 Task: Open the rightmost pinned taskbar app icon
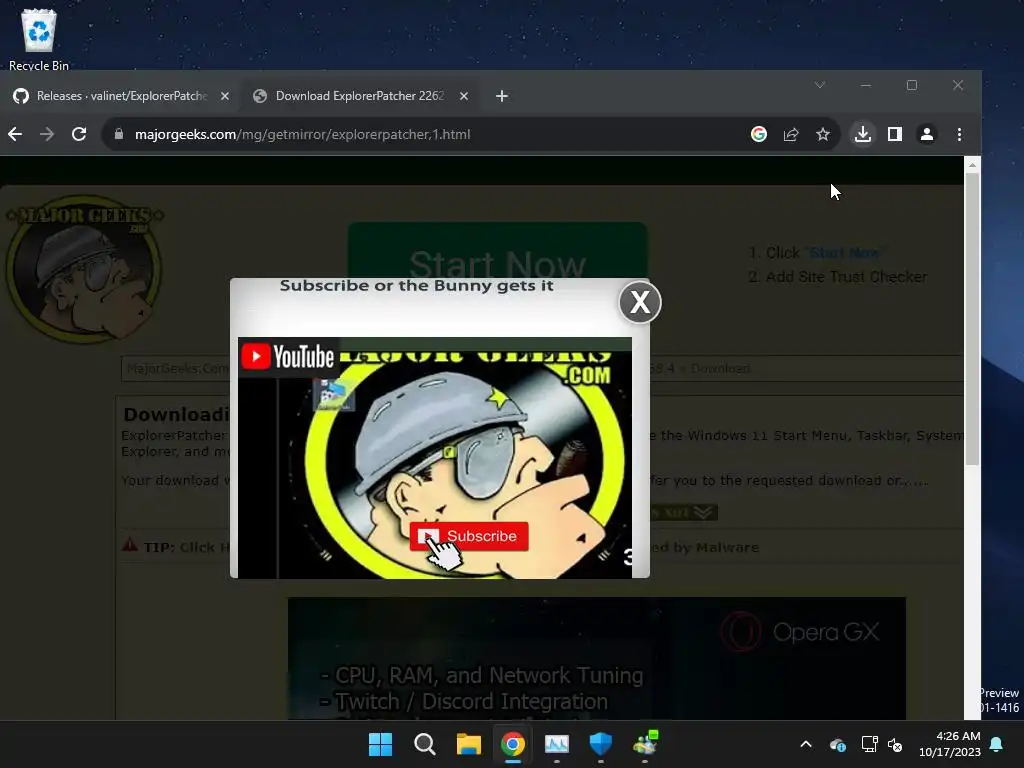click(645, 744)
